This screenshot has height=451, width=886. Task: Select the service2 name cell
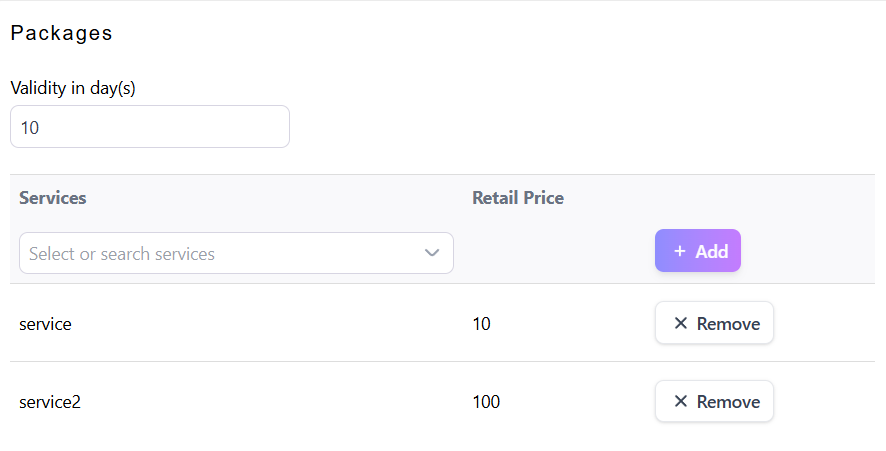pos(49,402)
